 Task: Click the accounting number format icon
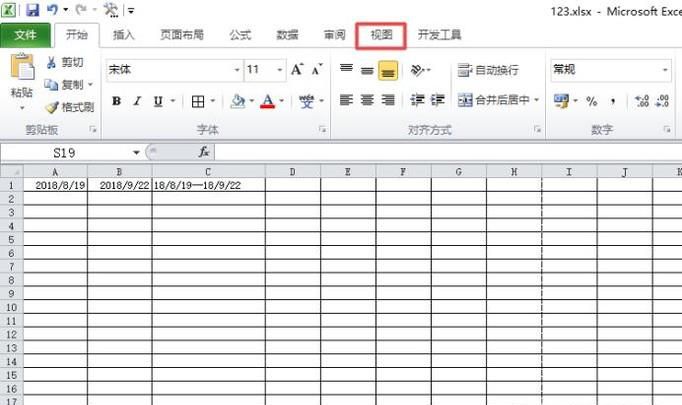click(x=561, y=101)
